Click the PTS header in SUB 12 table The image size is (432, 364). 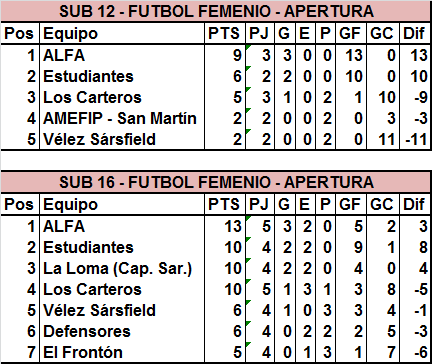point(225,33)
